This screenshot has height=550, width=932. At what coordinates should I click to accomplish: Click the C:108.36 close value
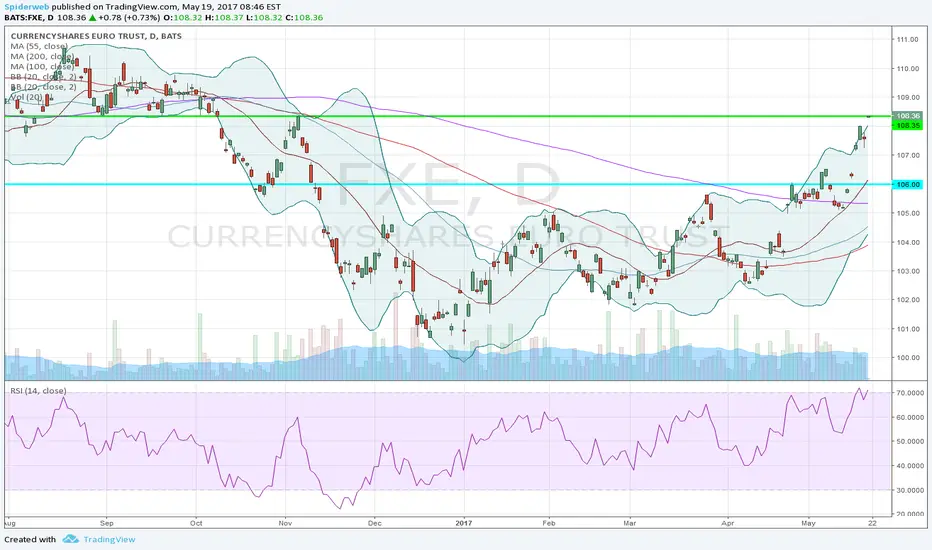304,17
